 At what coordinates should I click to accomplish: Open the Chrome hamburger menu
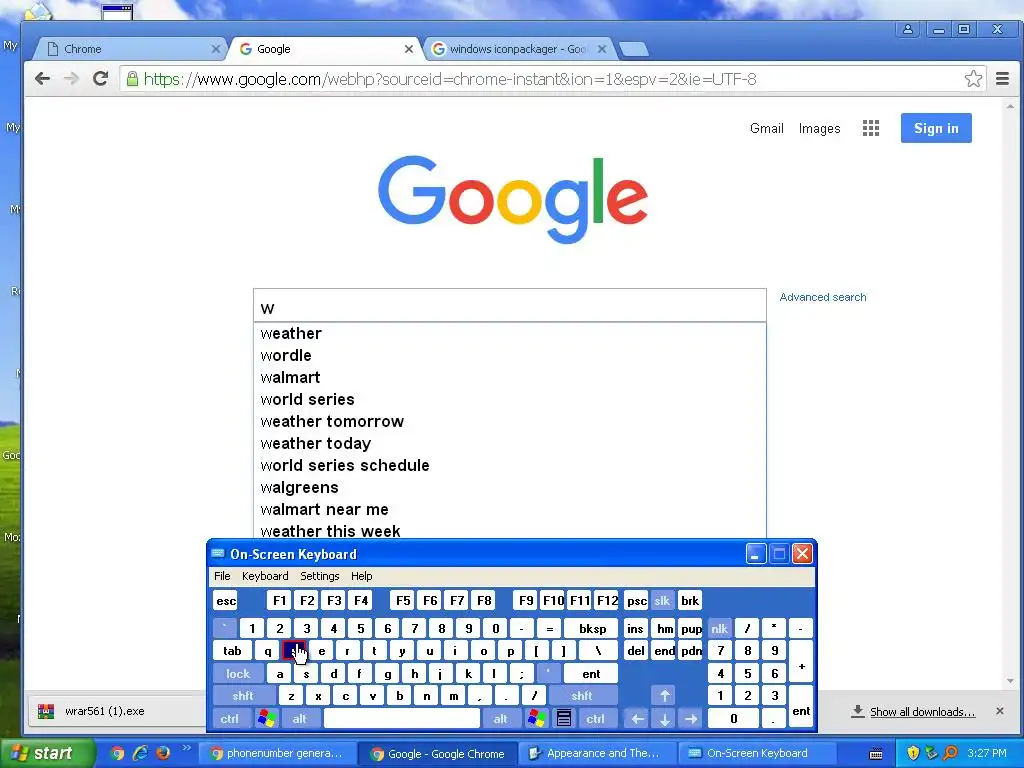[1002, 79]
